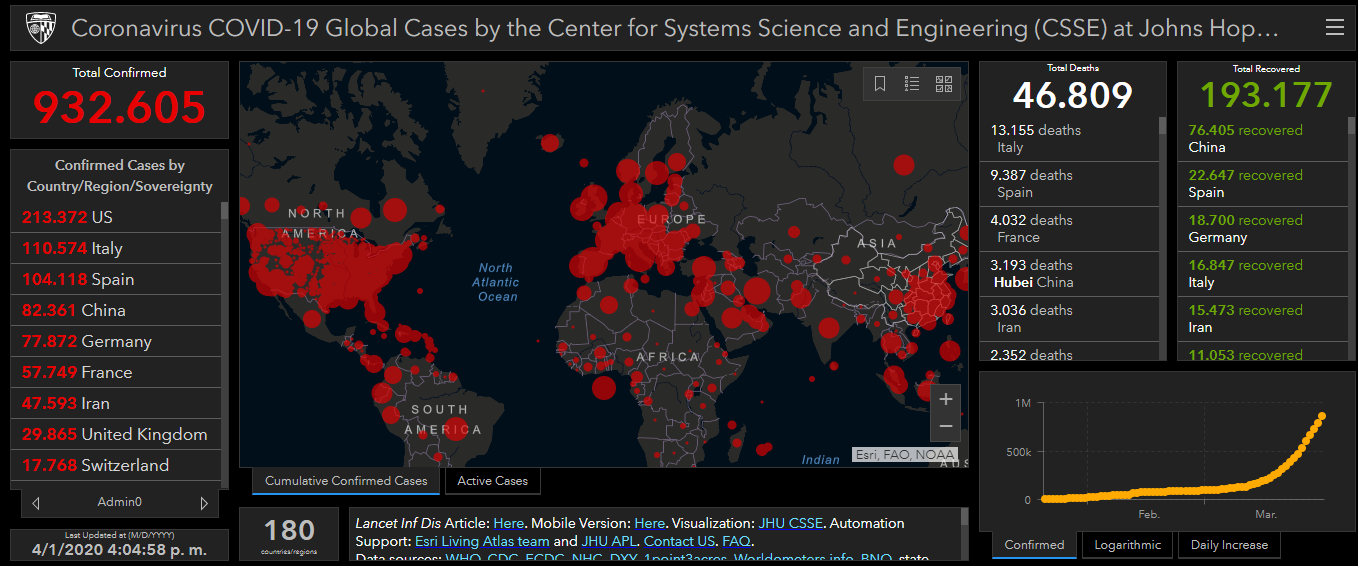Switch to the Cumulative Confirmed Cases tab

point(346,481)
